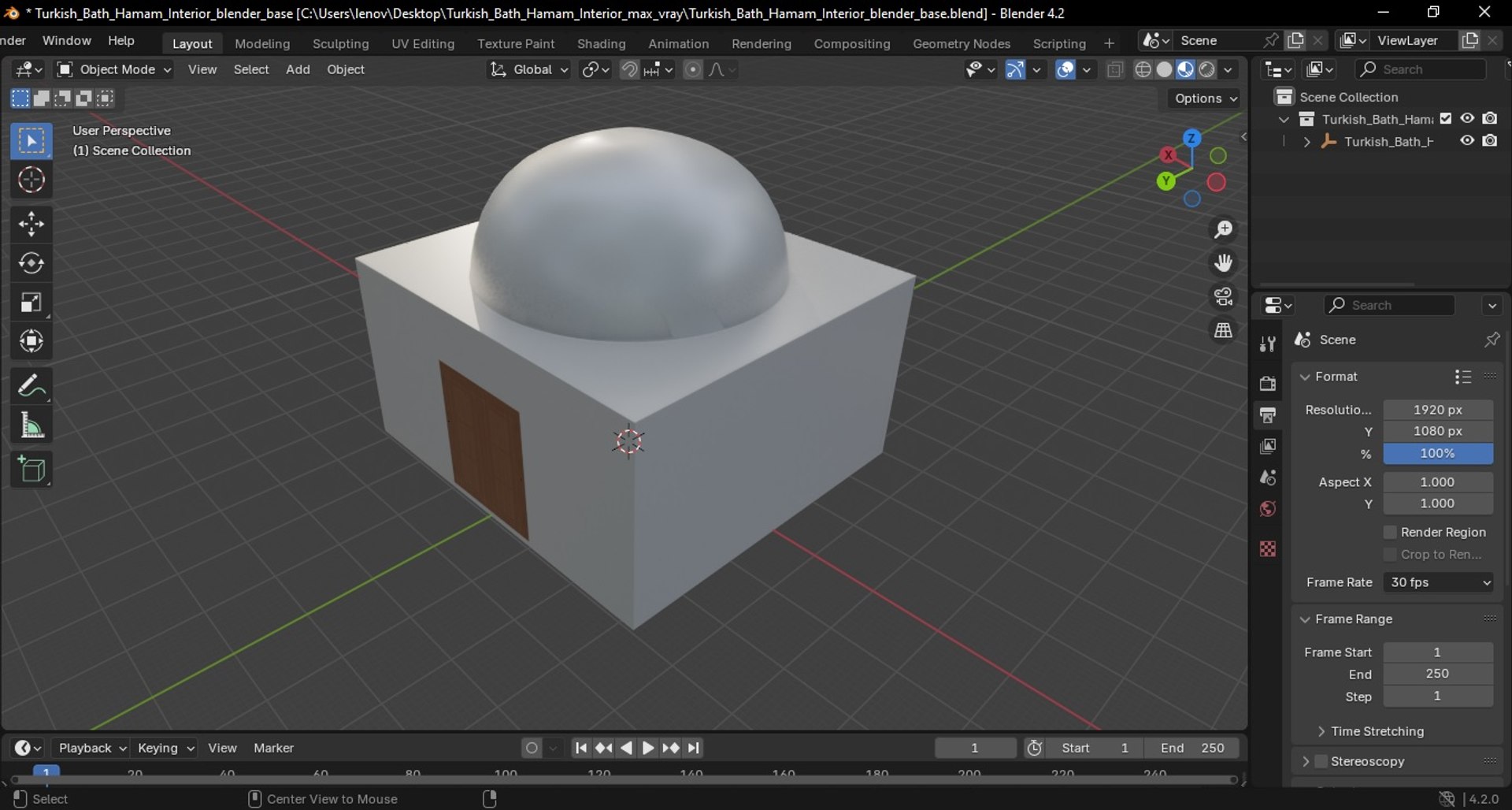The image size is (1512, 810).
Task: Pick the Rotate tool
Action: click(x=31, y=263)
